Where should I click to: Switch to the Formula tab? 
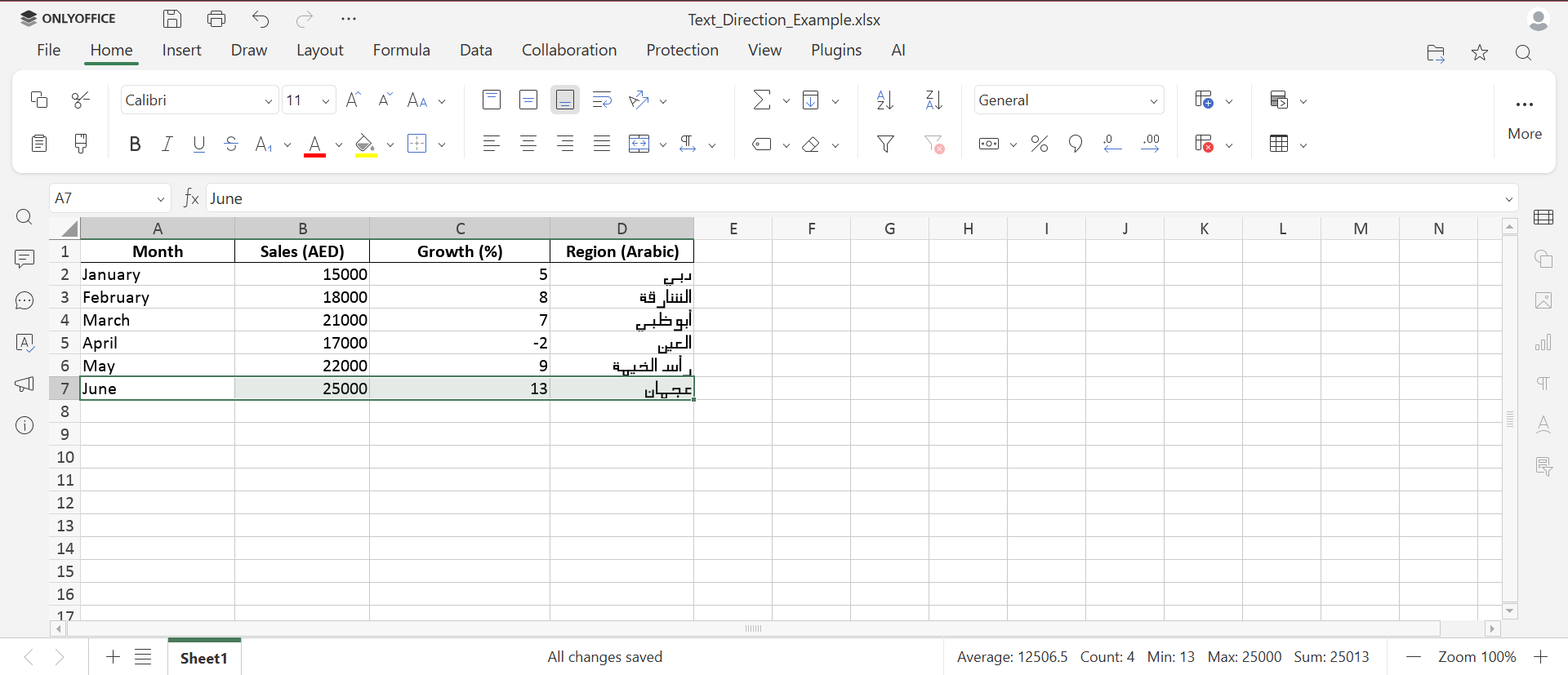pyautogui.click(x=401, y=50)
